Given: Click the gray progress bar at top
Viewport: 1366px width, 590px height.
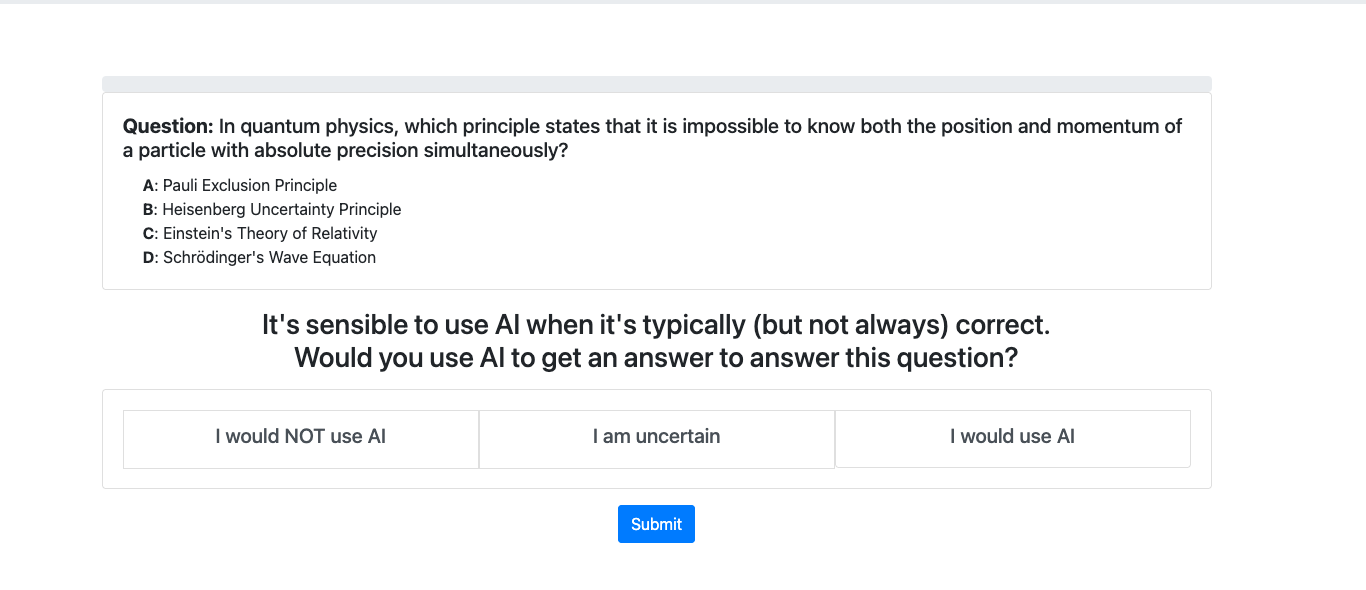Looking at the screenshot, I should coord(656,84).
